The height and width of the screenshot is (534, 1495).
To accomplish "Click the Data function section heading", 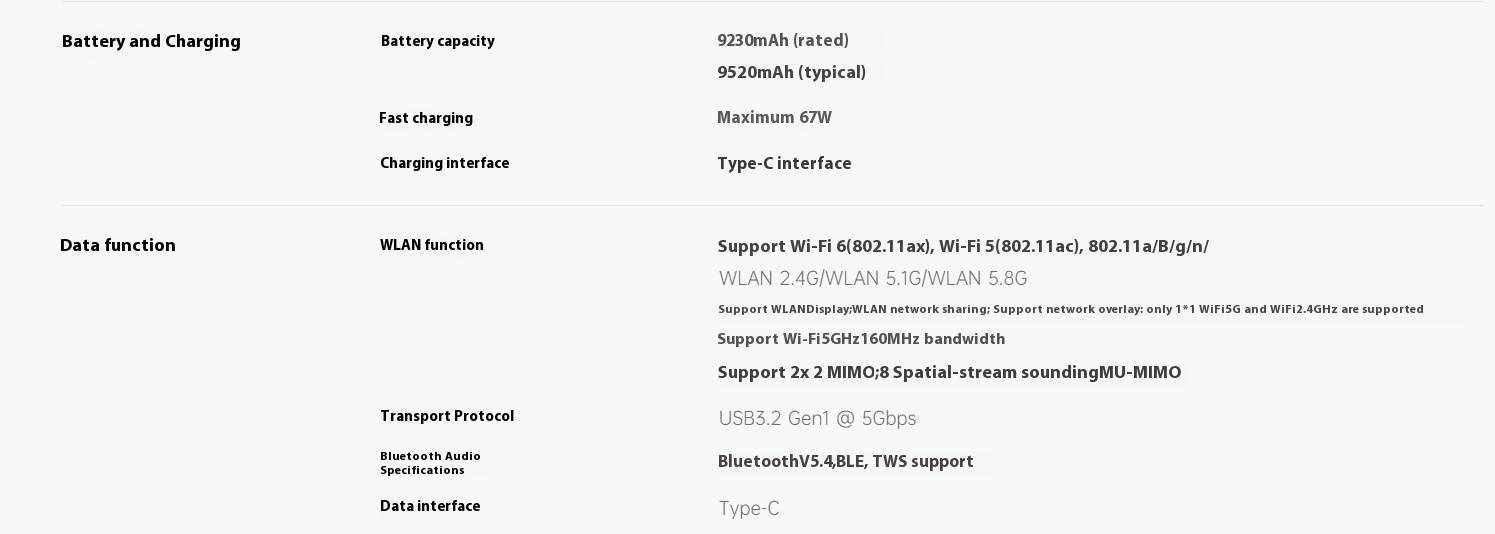I will tap(118, 246).
